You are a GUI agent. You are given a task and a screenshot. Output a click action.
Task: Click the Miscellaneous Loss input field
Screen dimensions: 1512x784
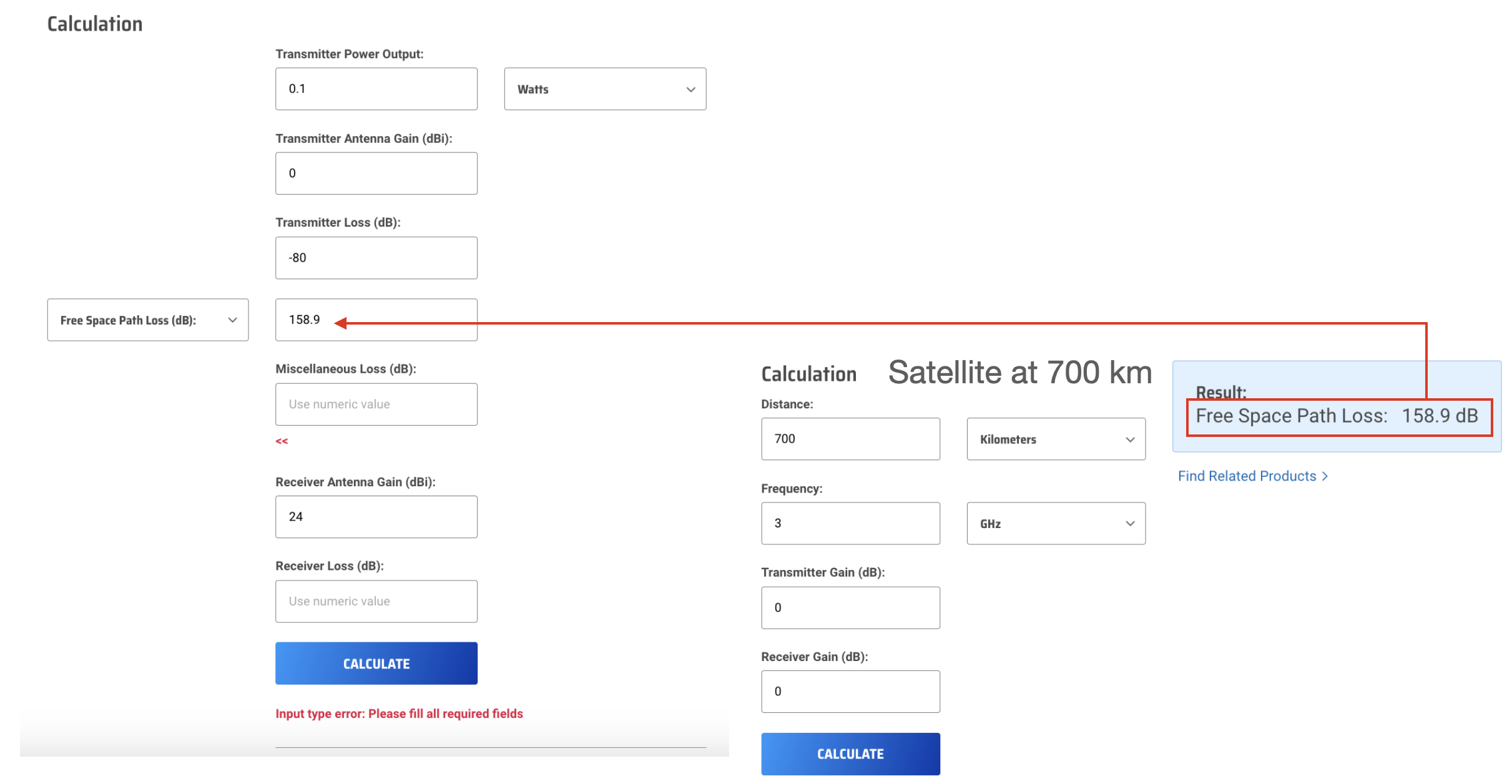pyautogui.click(x=376, y=403)
